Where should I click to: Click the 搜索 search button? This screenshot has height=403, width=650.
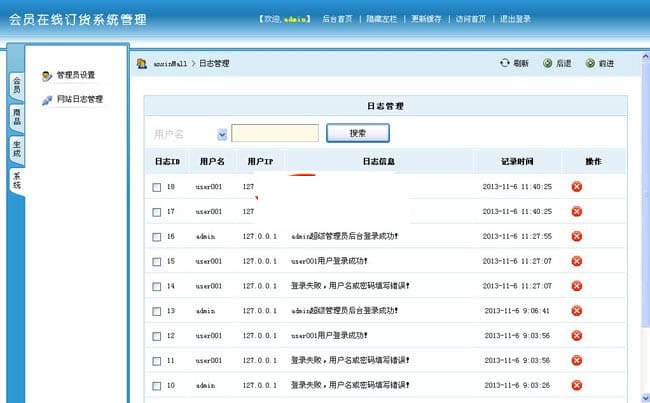[x=358, y=133]
